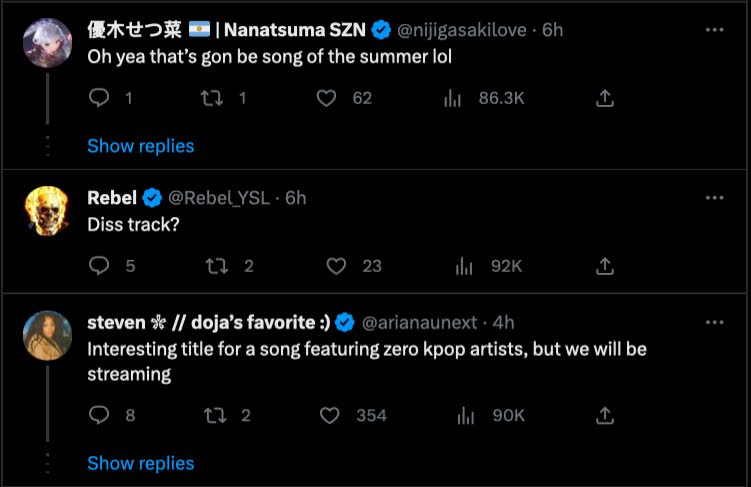The image size is (751, 487).
Task: Open more options on steven's tweet
Action: pyautogui.click(x=714, y=323)
